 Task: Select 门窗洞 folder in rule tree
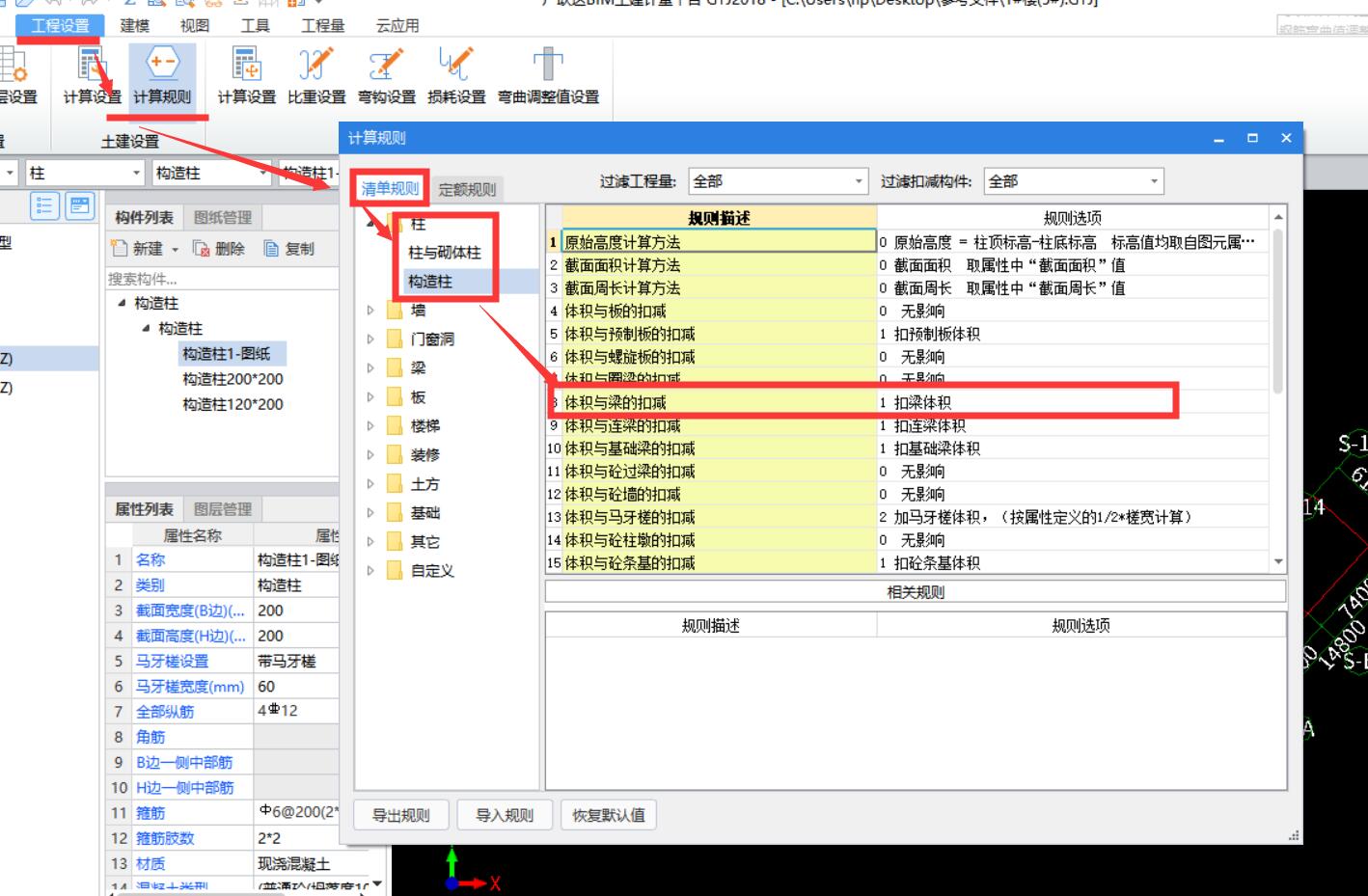[432, 339]
